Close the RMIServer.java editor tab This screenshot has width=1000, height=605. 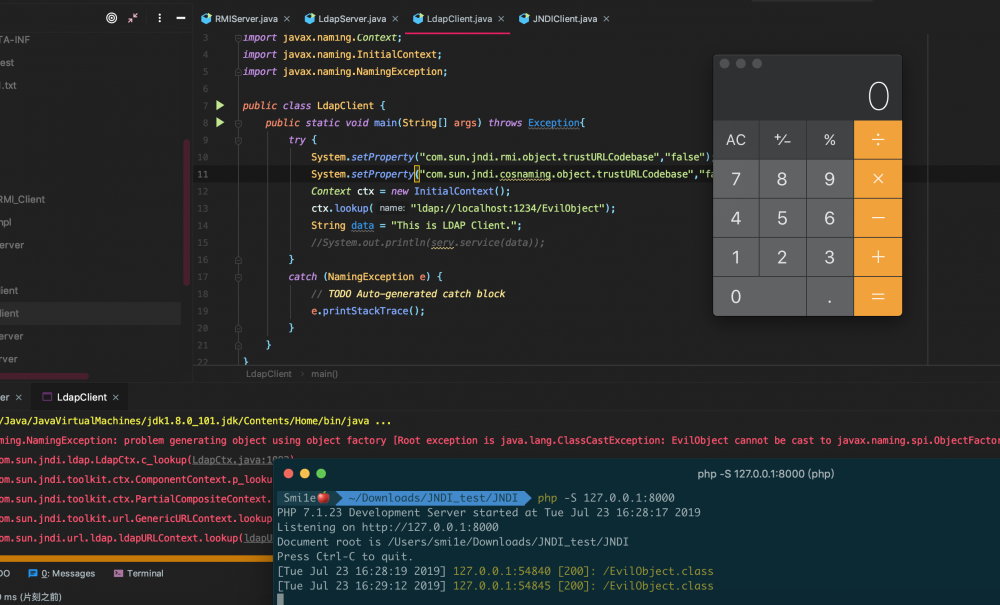[286, 19]
